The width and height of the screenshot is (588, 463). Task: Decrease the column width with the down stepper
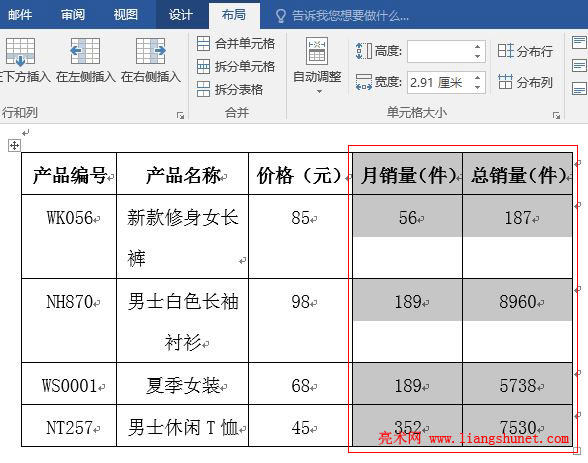[477, 87]
